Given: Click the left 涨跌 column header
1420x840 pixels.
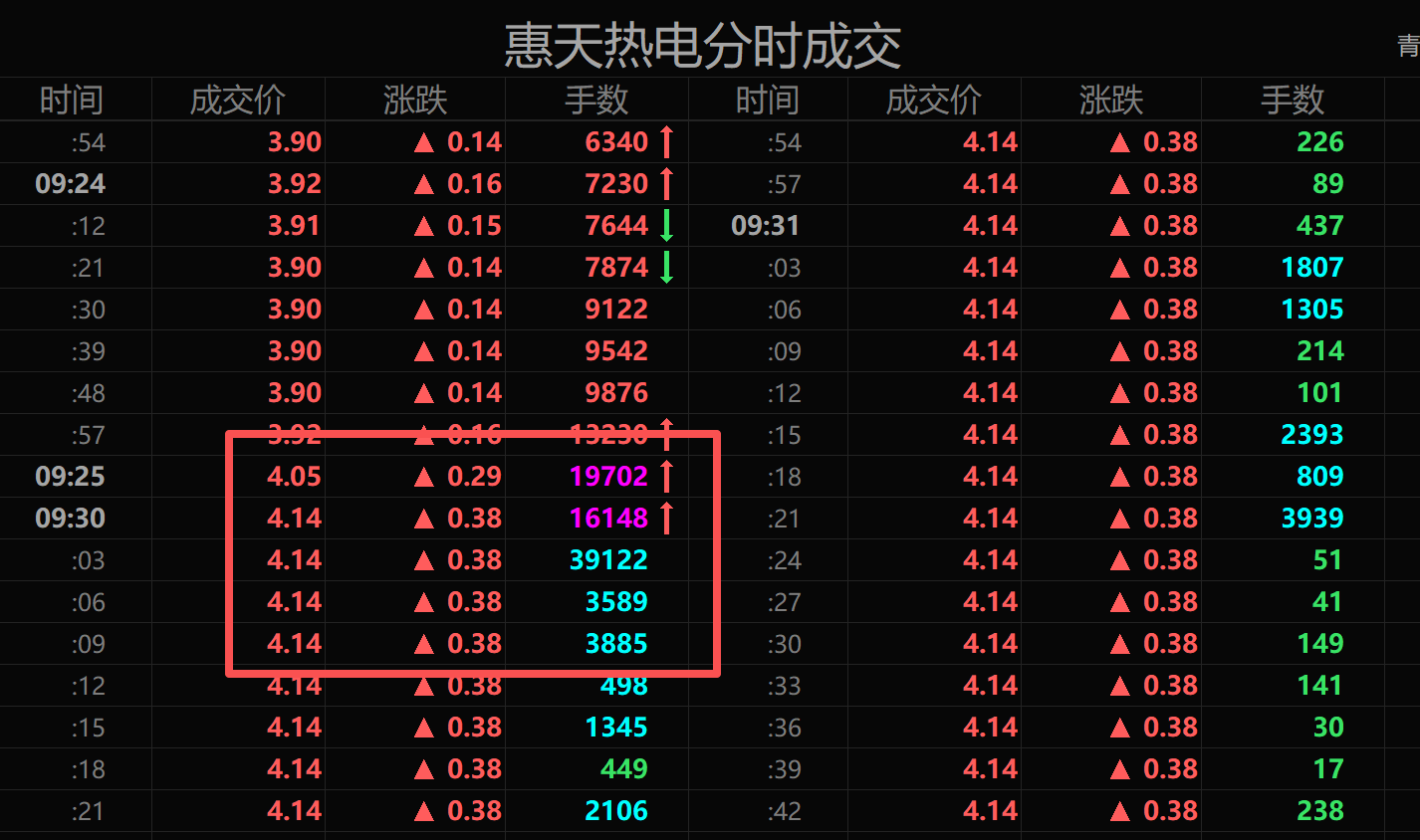Looking at the screenshot, I should [x=415, y=100].
